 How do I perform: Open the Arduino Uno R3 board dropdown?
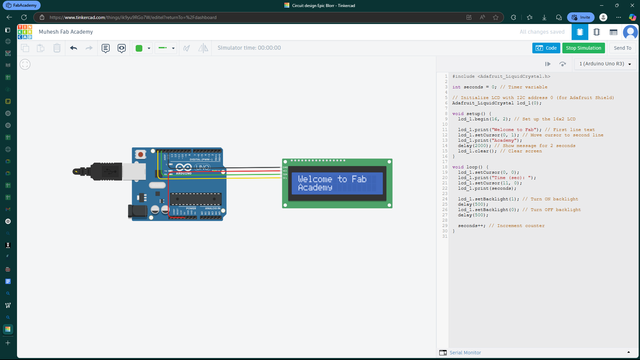[605, 64]
